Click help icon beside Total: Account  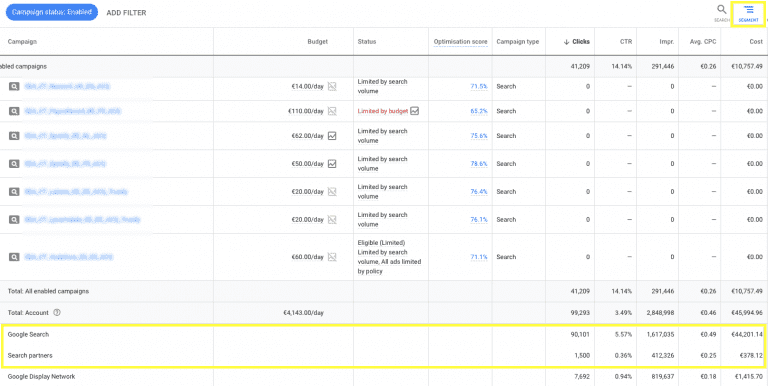[x=57, y=313]
